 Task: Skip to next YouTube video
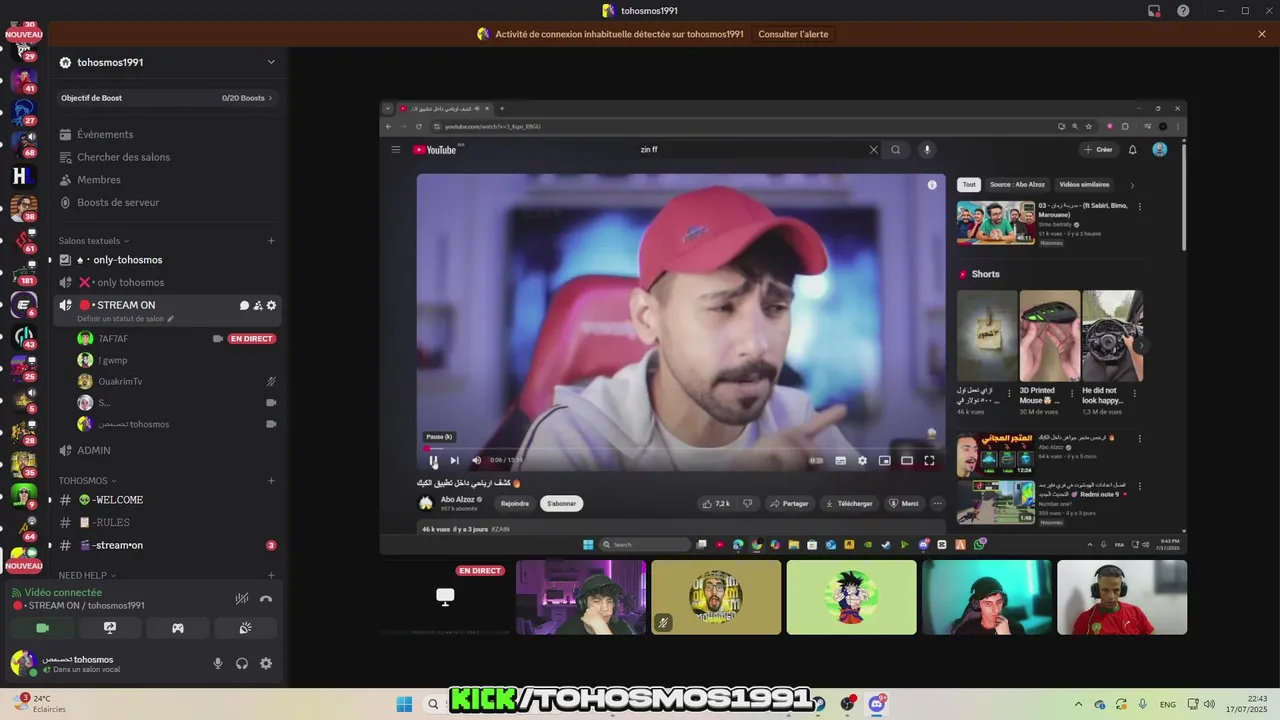(454, 460)
